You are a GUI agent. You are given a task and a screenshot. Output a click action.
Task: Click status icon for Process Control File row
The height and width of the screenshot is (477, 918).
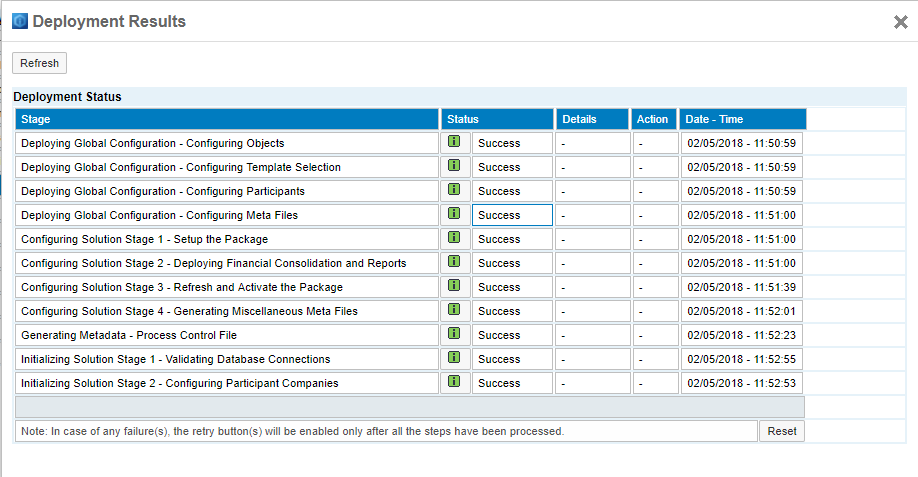pyautogui.click(x=454, y=334)
